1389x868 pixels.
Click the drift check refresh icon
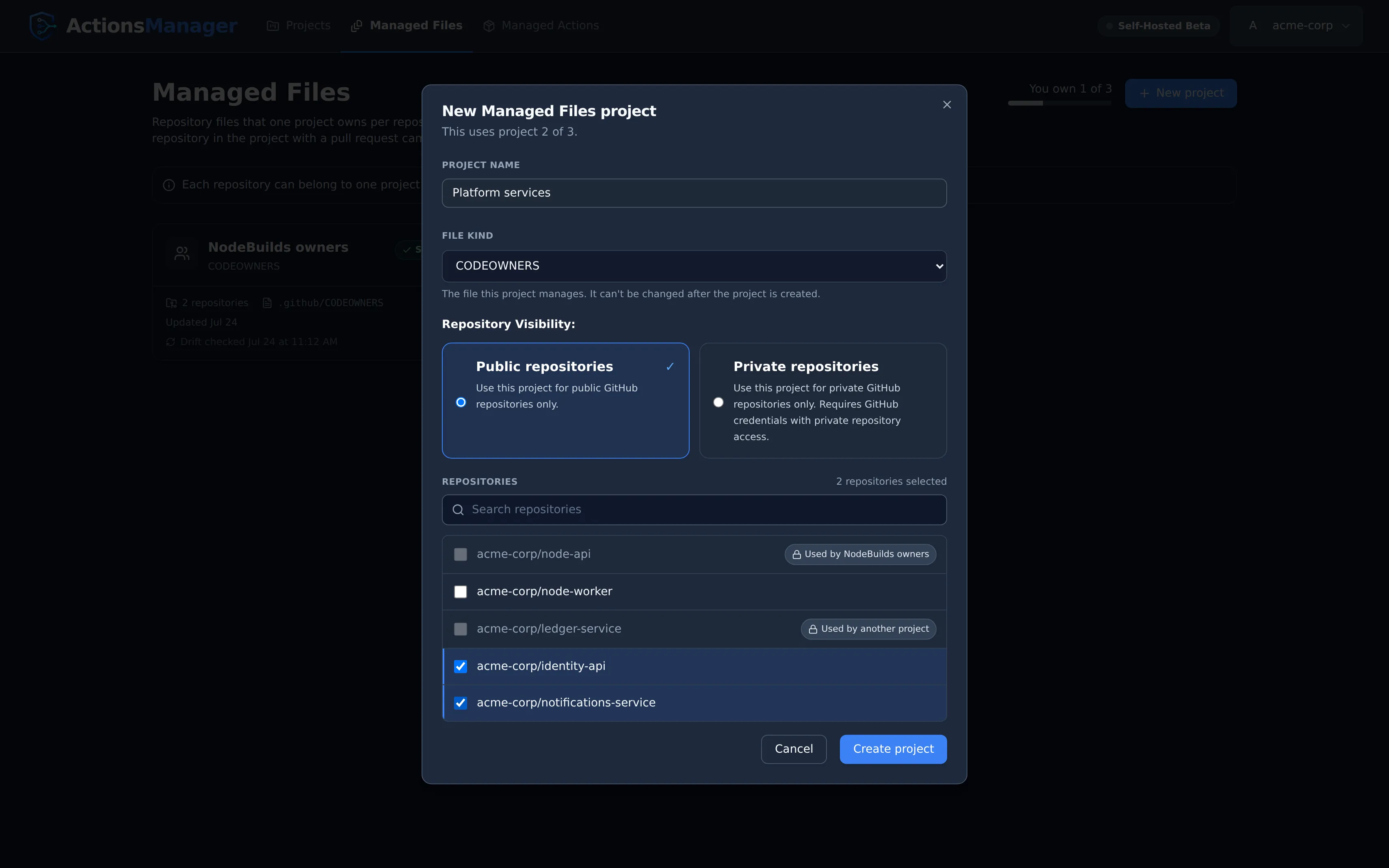171,342
